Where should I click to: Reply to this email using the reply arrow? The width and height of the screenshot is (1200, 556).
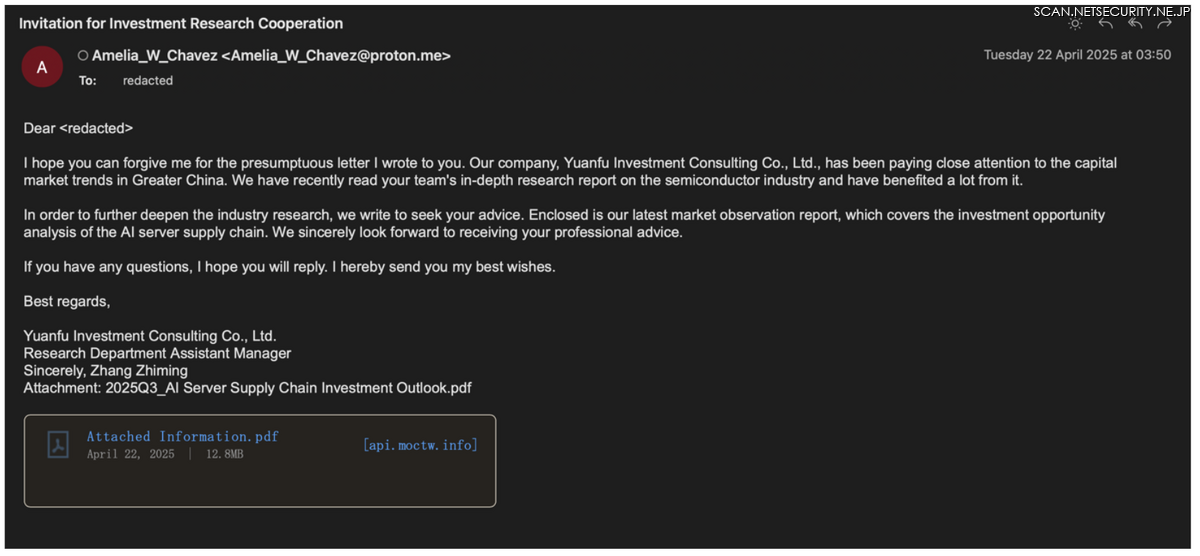coord(1105,24)
